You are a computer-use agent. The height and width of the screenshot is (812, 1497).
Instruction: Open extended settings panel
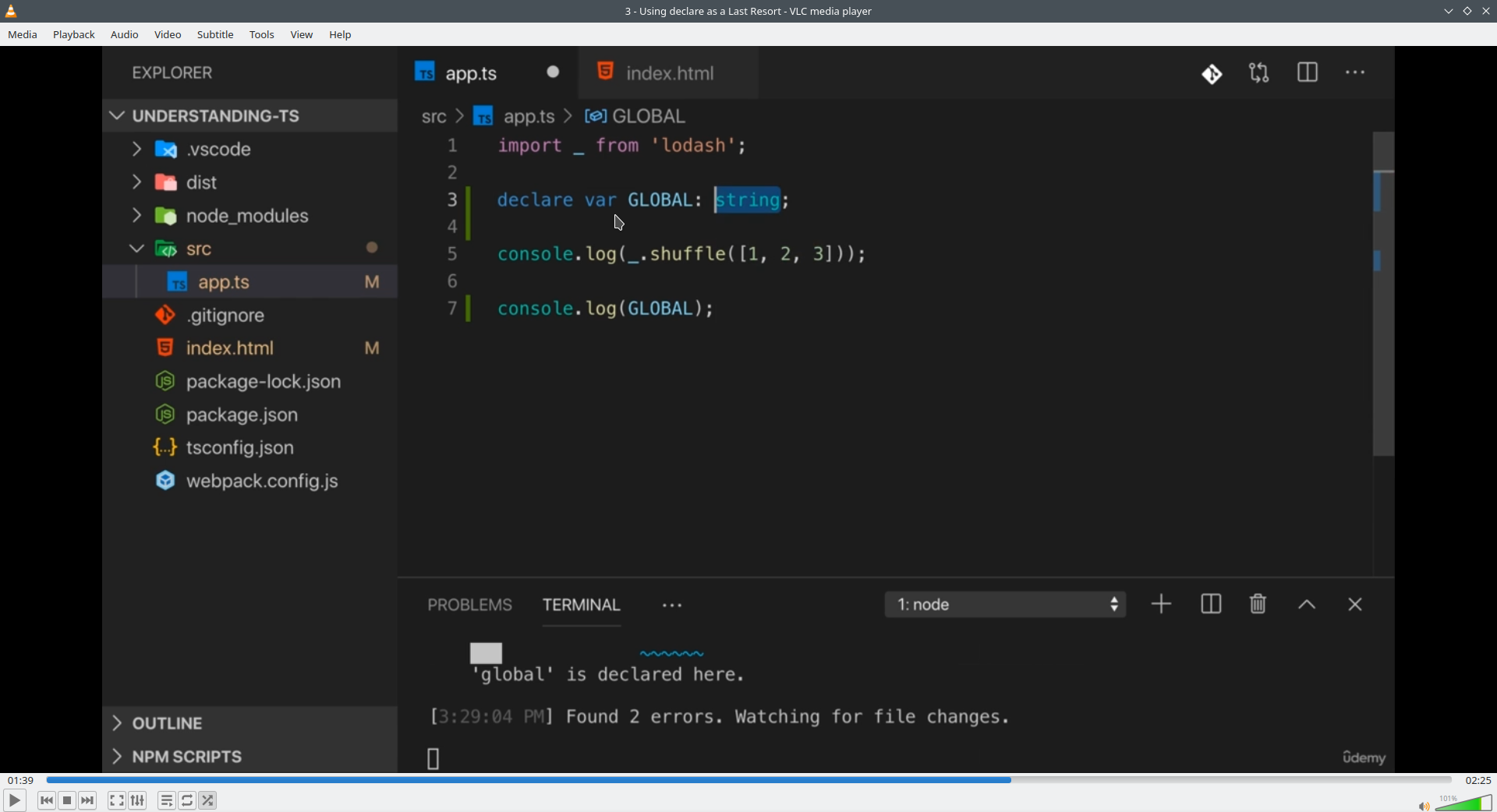click(138, 800)
